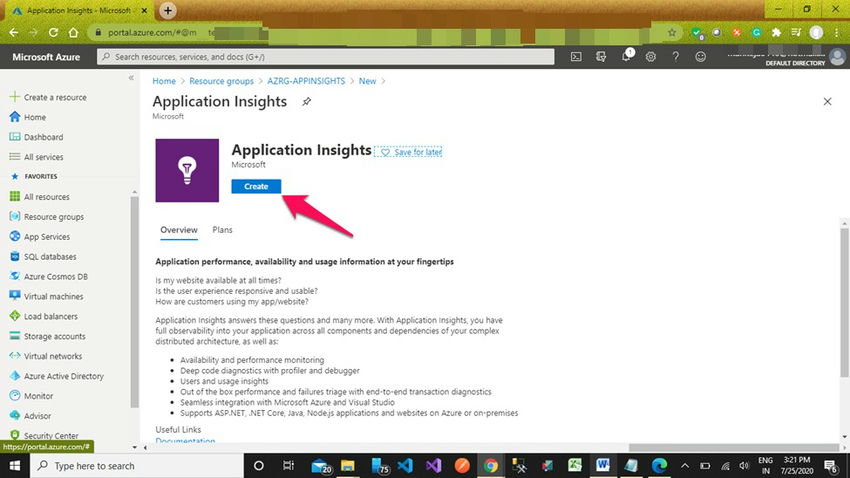Click the Documentation link under Useful Links
The width and height of the screenshot is (850, 478).
coord(185,441)
